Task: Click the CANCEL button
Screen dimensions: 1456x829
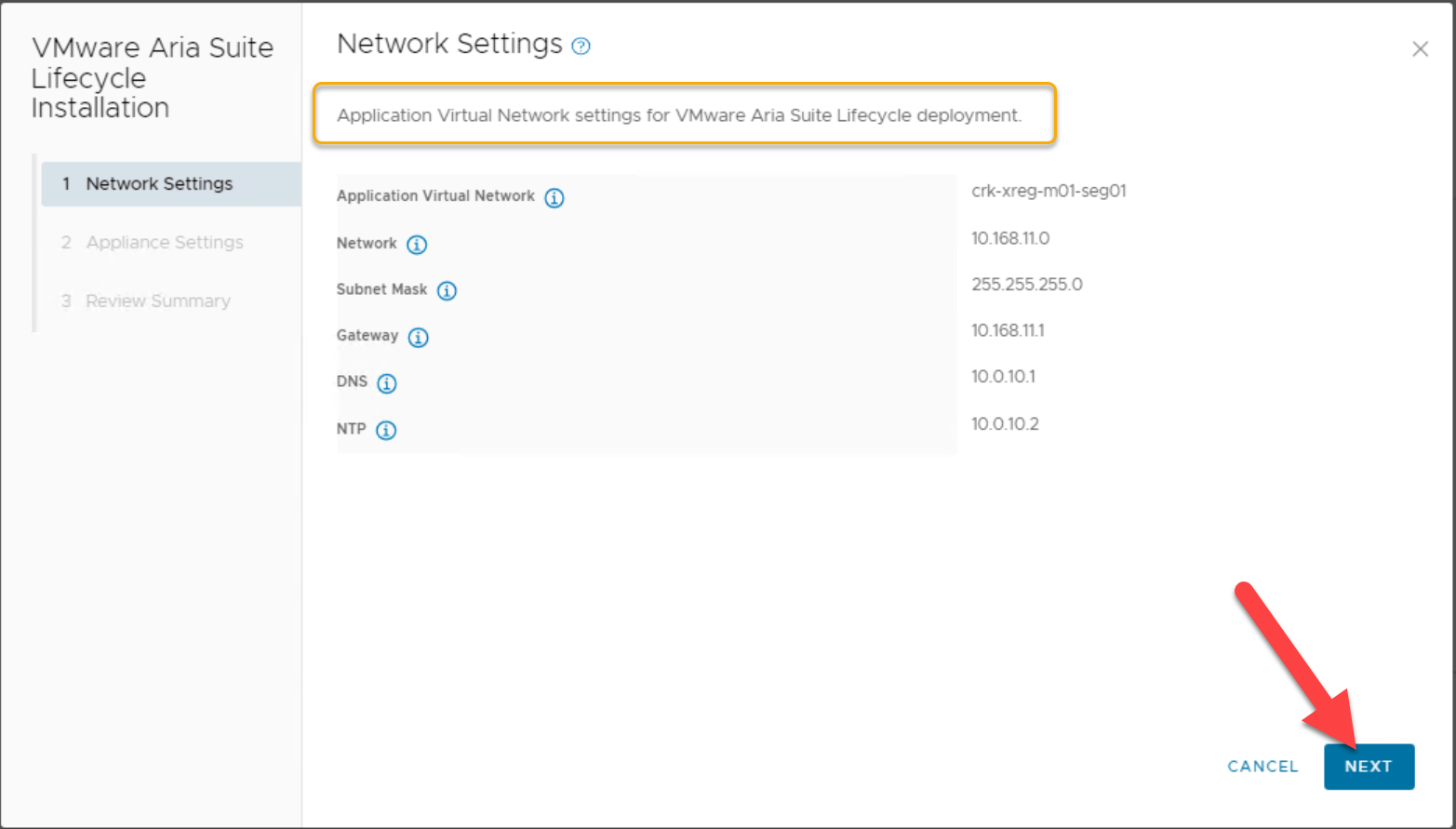Action: click(x=1262, y=767)
